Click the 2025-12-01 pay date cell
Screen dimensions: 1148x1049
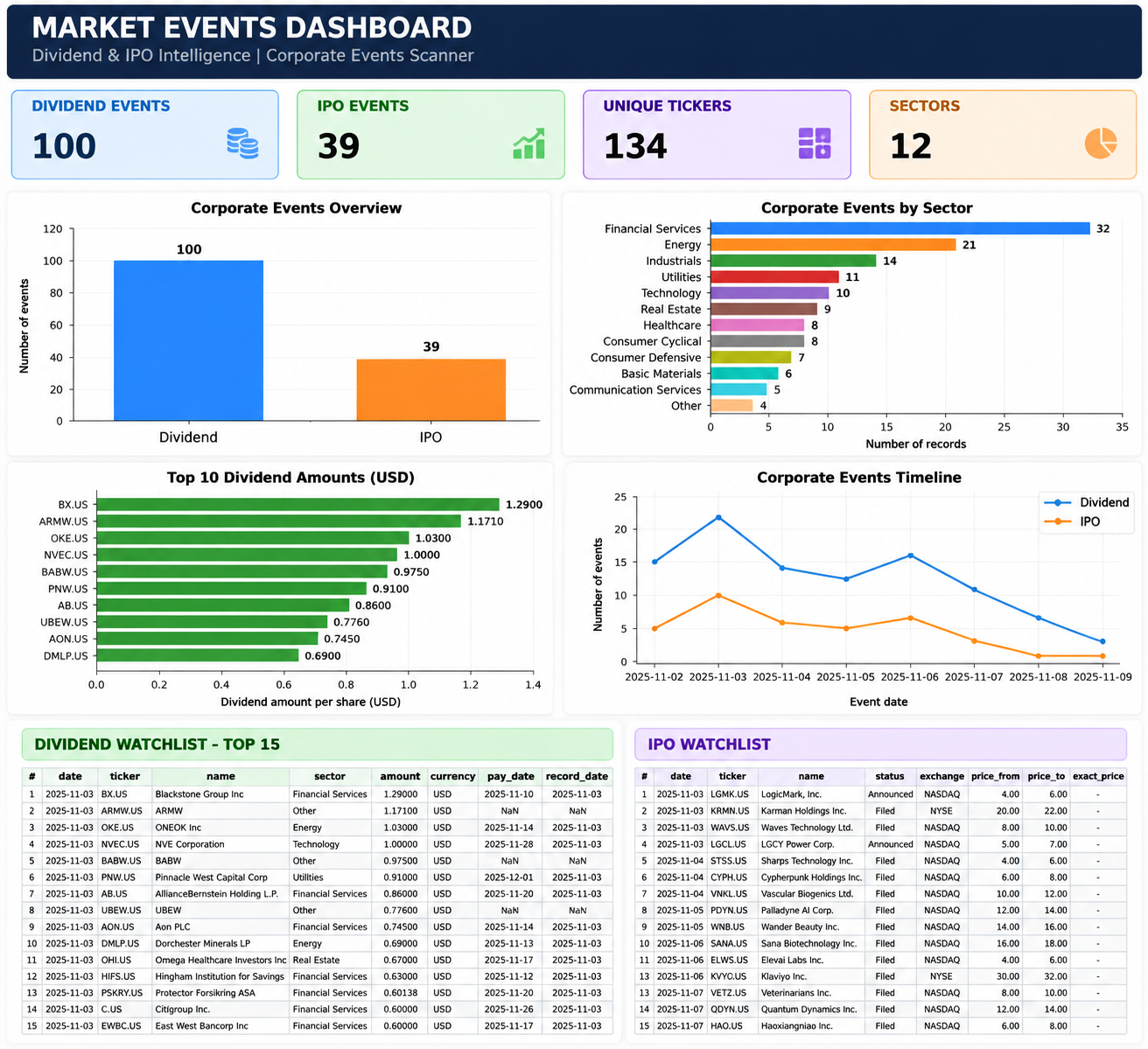[509, 878]
